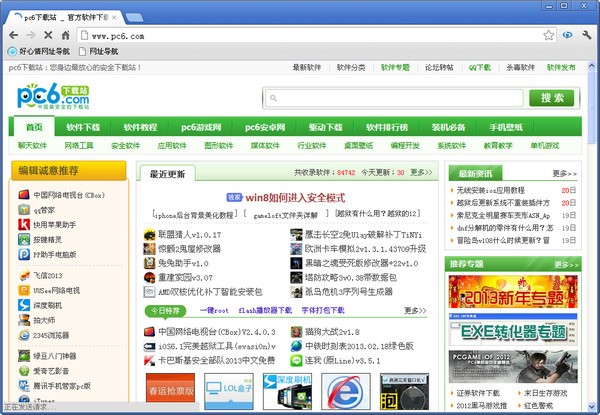The image size is (600, 415).
Task: Open 好心情网址导航 bookmark
Action: pos(39,51)
